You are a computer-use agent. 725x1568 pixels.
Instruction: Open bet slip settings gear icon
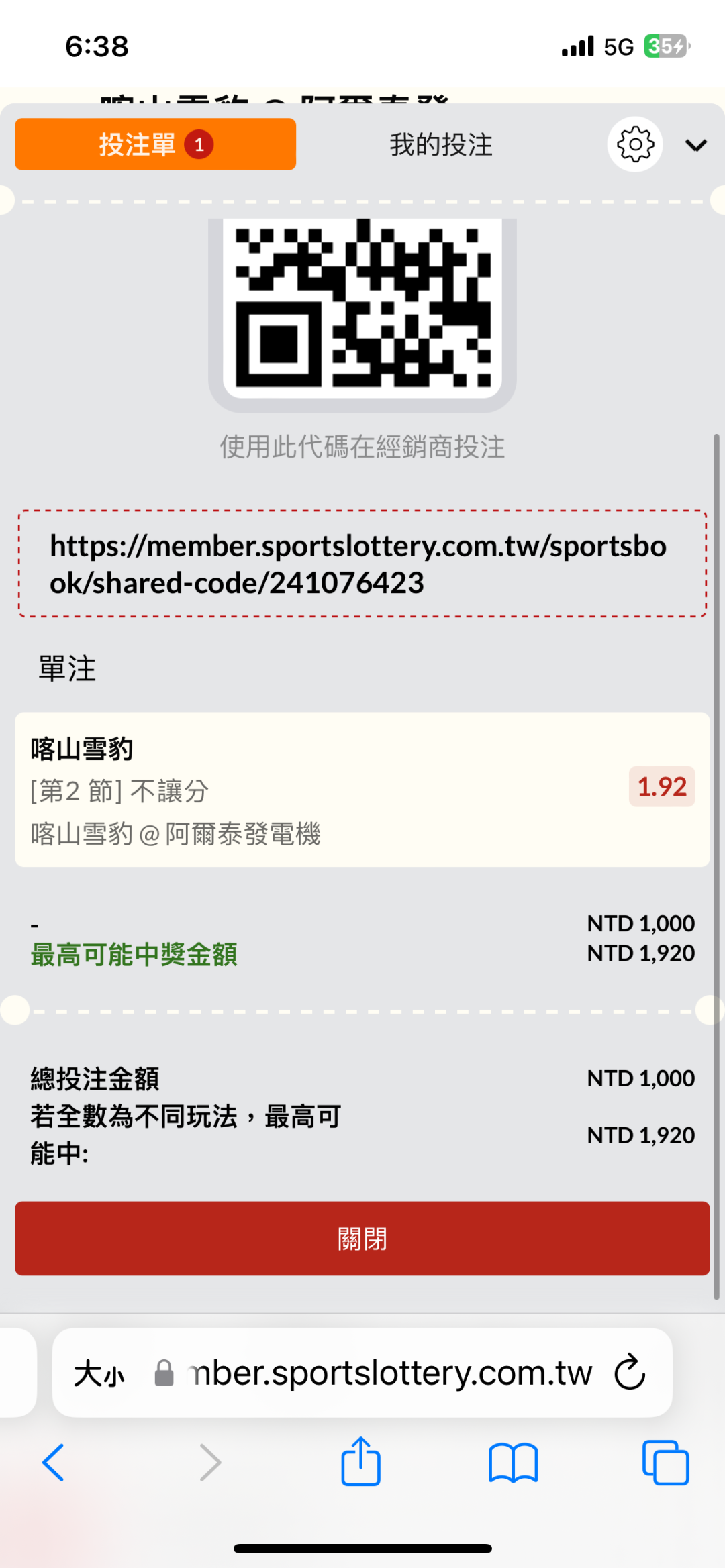click(x=634, y=144)
